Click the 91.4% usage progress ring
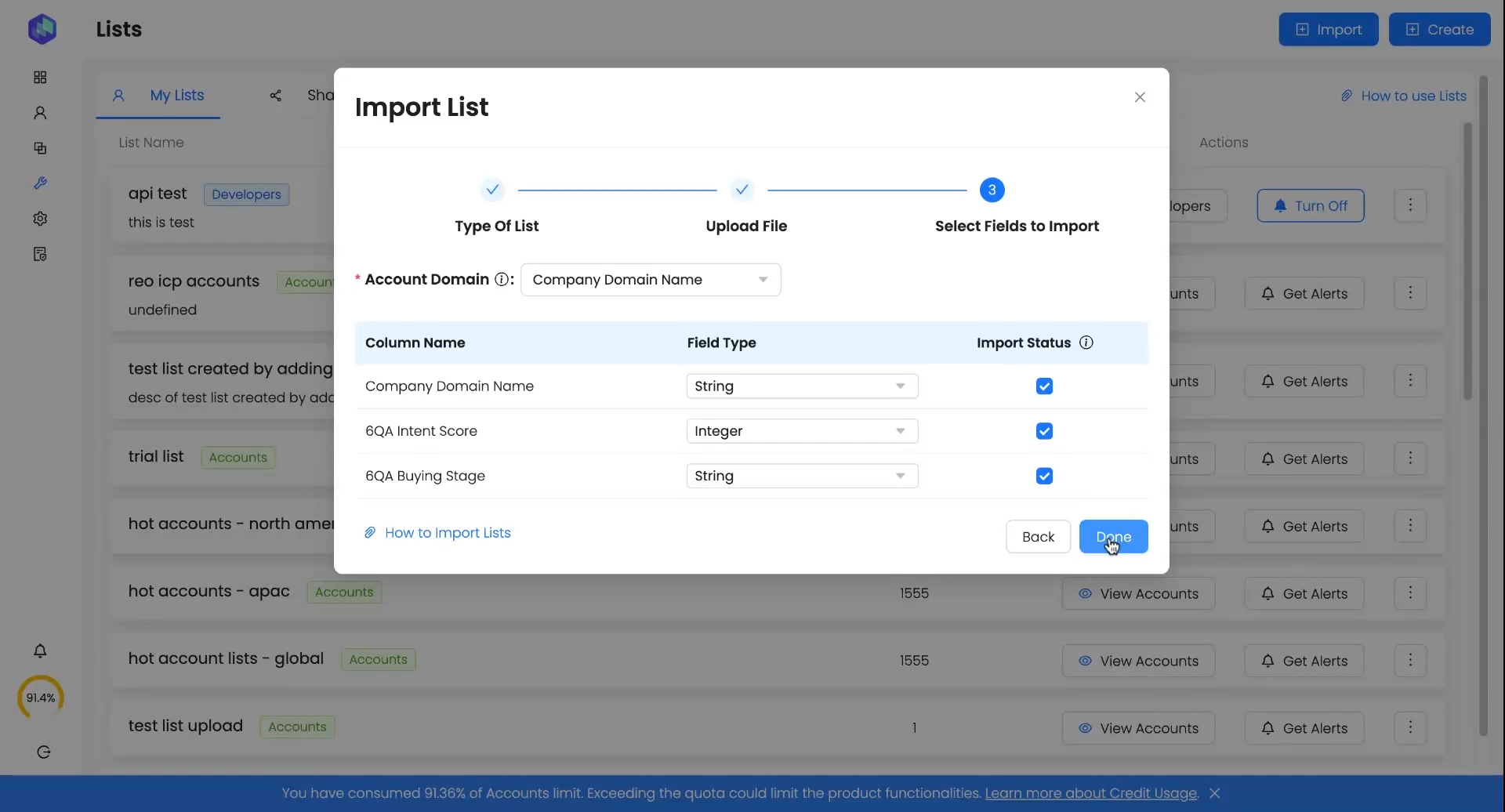The height and width of the screenshot is (812, 1505). click(41, 698)
